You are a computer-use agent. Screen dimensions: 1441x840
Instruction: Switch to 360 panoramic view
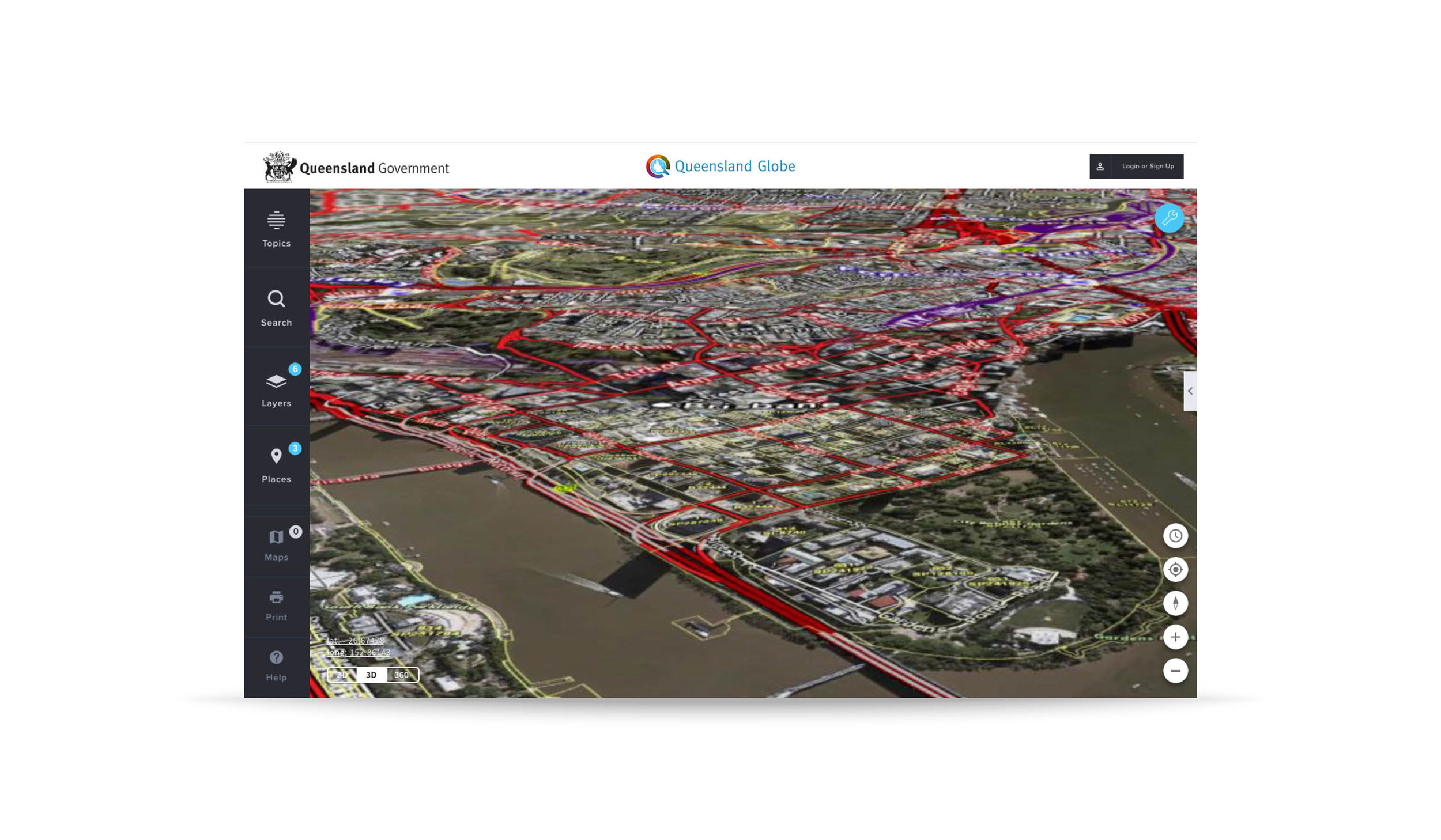tap(401, 674)
